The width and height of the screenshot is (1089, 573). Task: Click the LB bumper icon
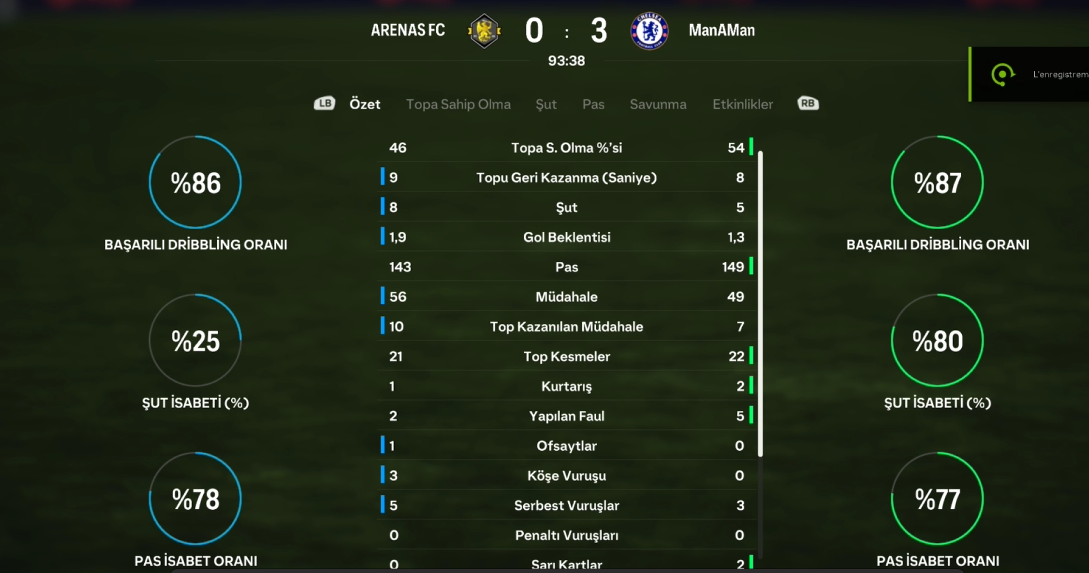(324, 103)
